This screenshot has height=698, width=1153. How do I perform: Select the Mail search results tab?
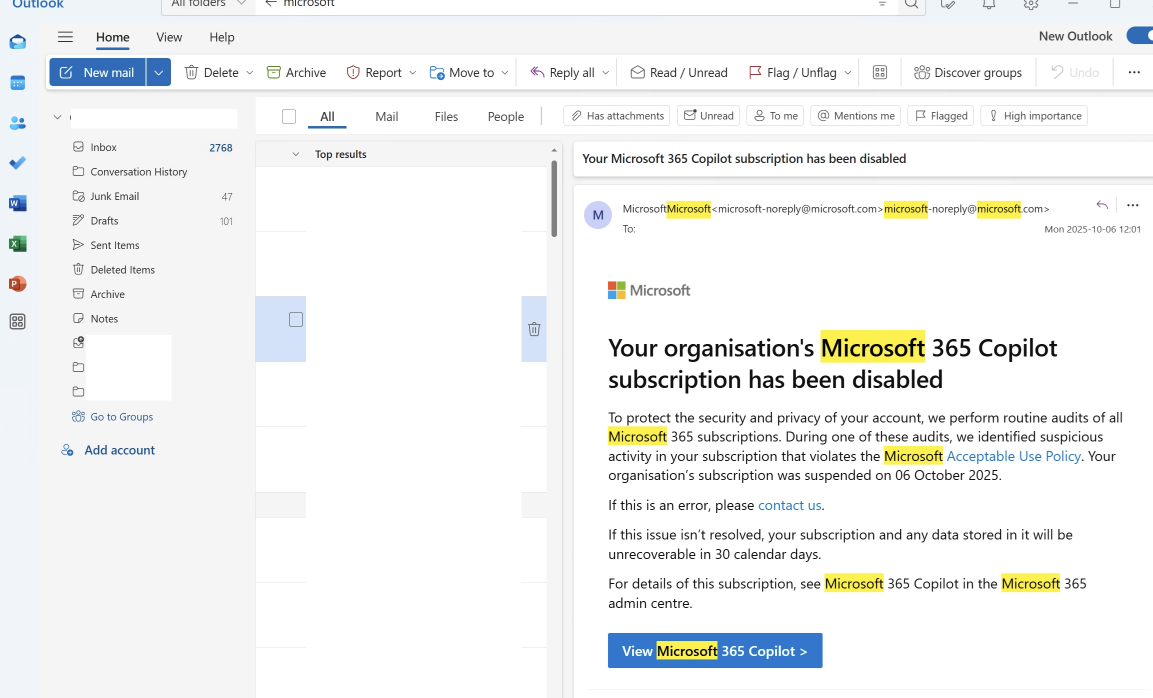387,116
